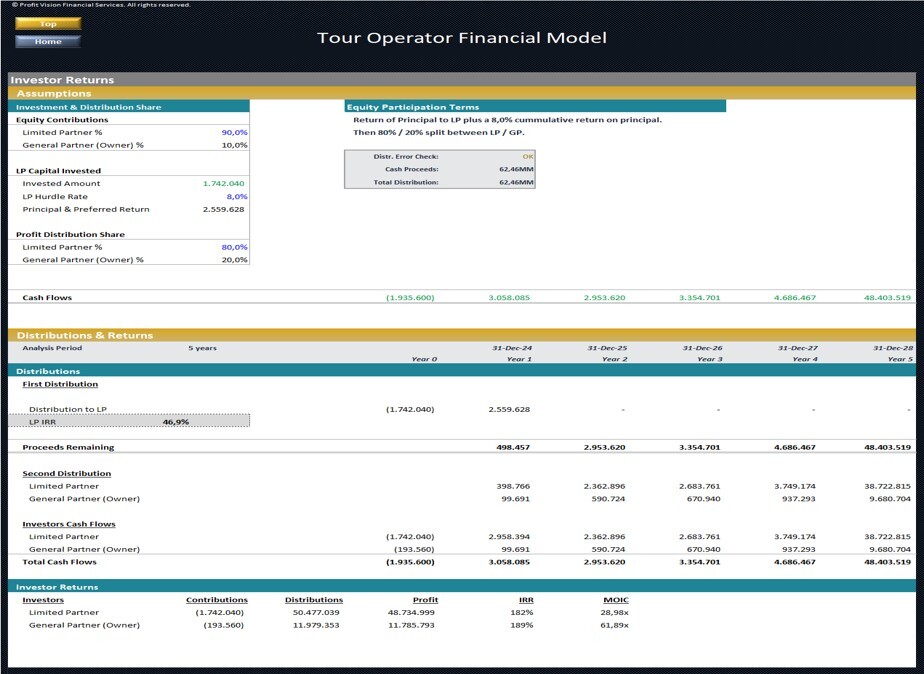Select the Profit Distribution Limited Partner 80,0% cell
The width and height of the screenshot is (924, 674).
[x=234, y=247]
